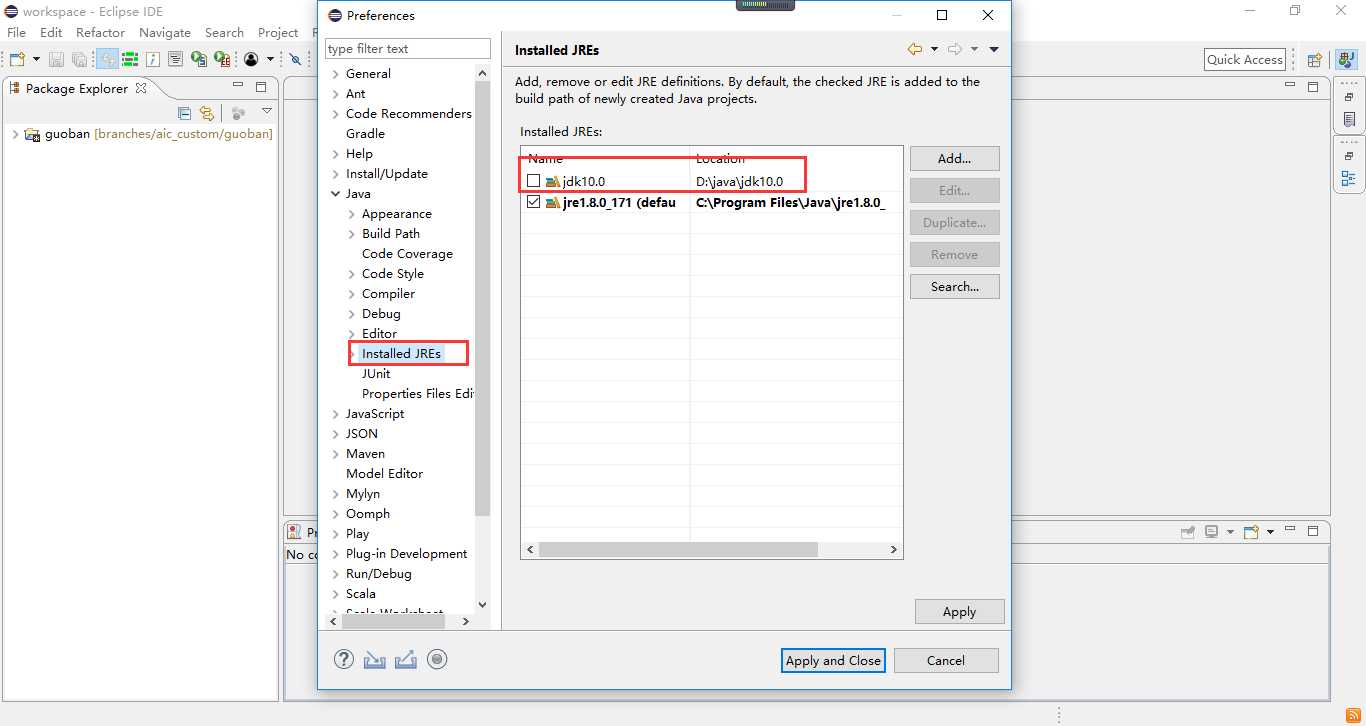Click the user account profile toolbar icon
Viewport: 1366px width, 726px height.
coord(251,59)
